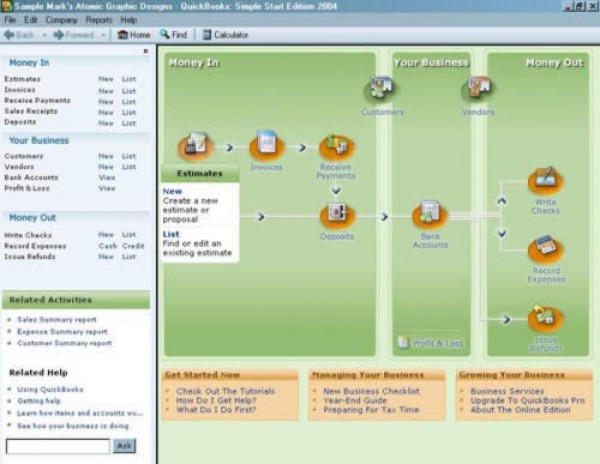Viewport: 600px width, 464px height.
Task: Click List next to Issue Refunds
Action: 129,257
